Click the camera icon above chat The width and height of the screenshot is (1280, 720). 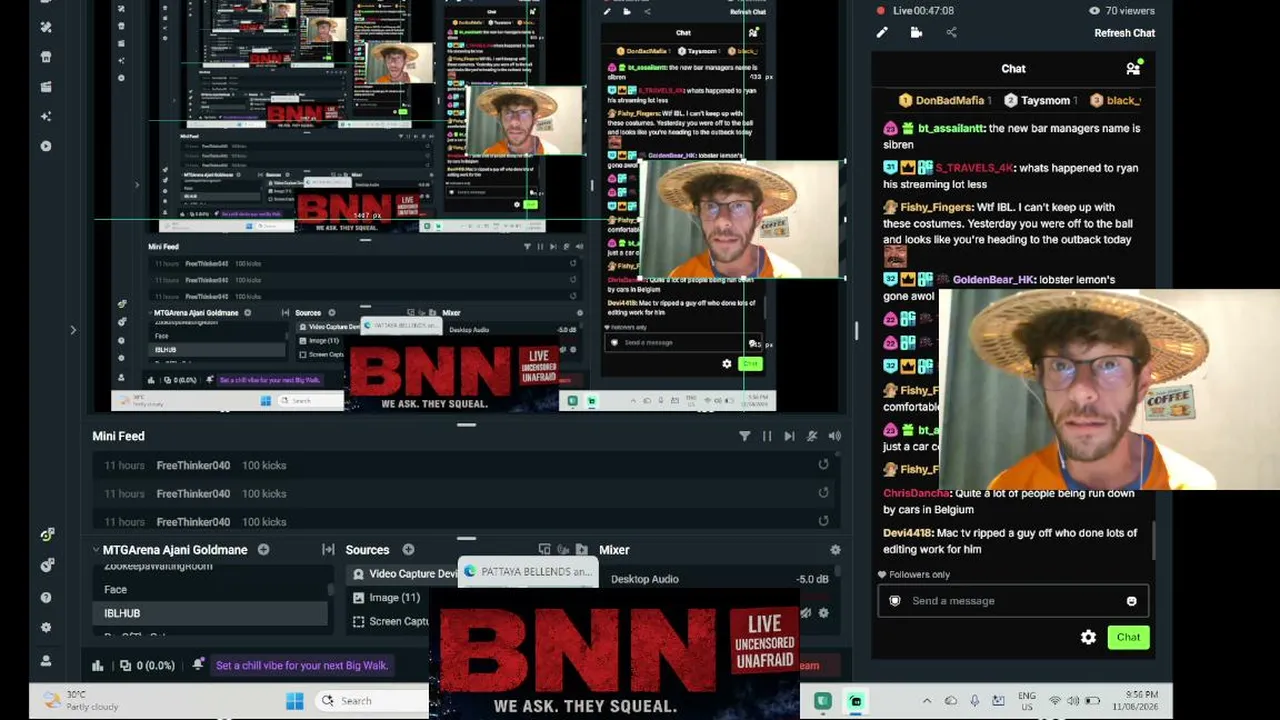pyautogui.click(x=916, y=32)
